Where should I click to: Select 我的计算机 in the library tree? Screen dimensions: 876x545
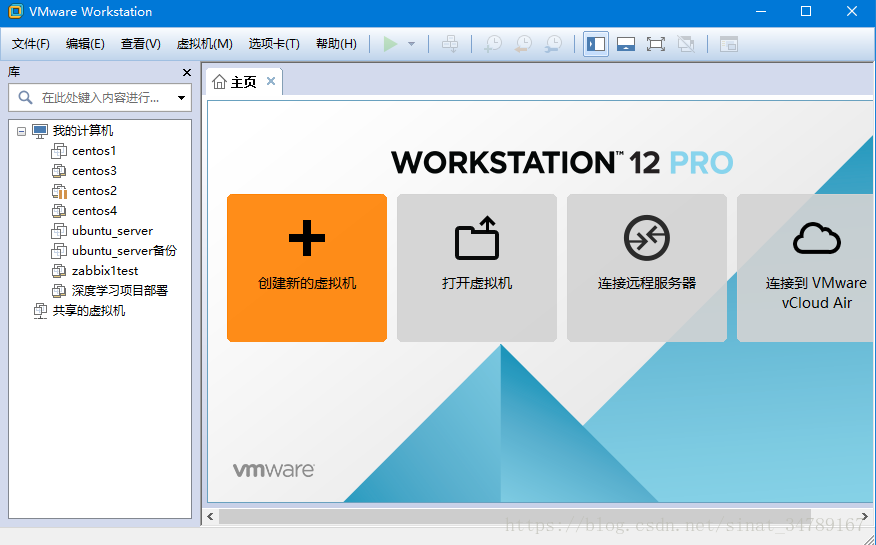[x=83, y=131]
